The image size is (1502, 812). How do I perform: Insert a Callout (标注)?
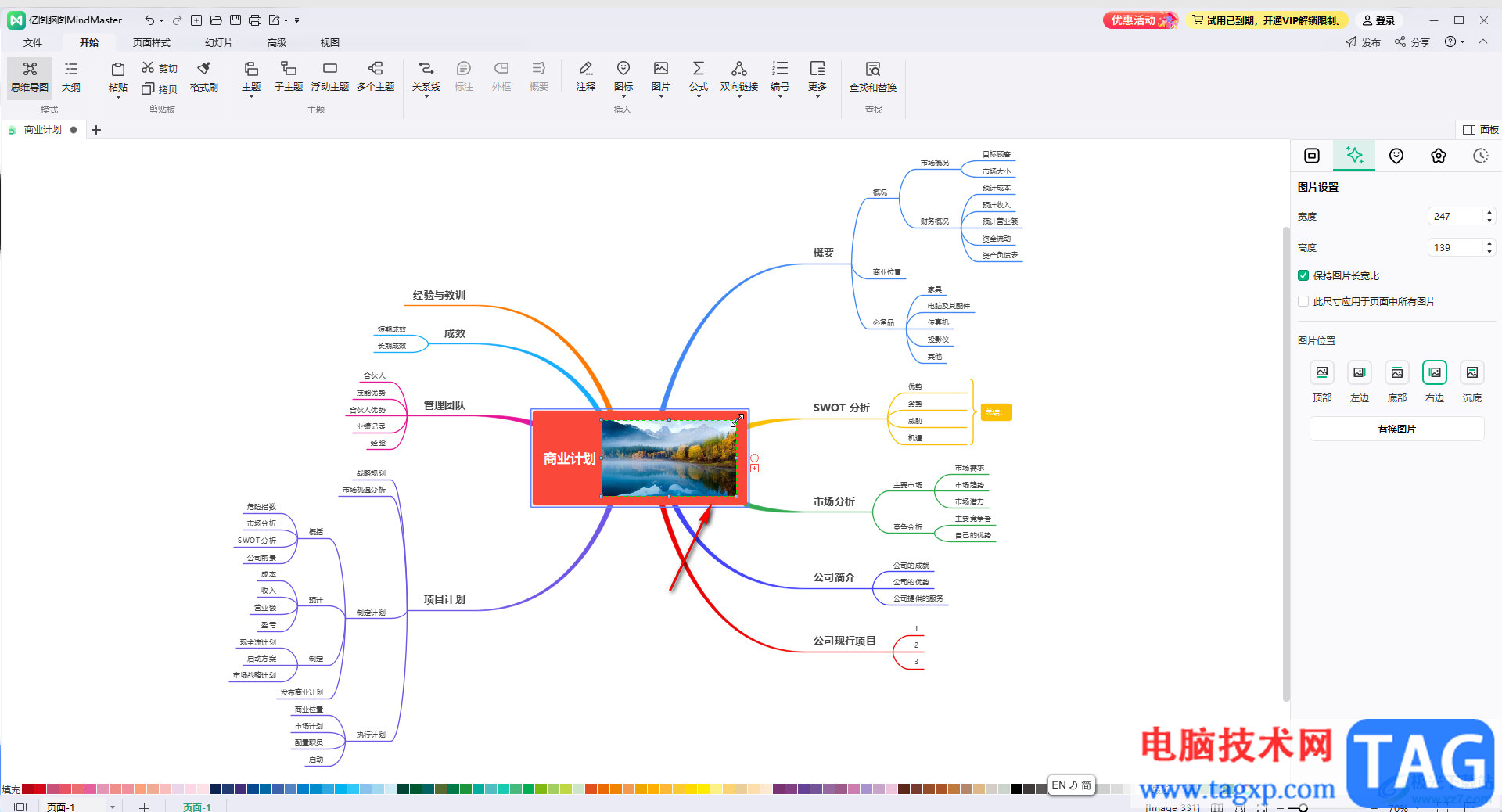pos(464,77)
